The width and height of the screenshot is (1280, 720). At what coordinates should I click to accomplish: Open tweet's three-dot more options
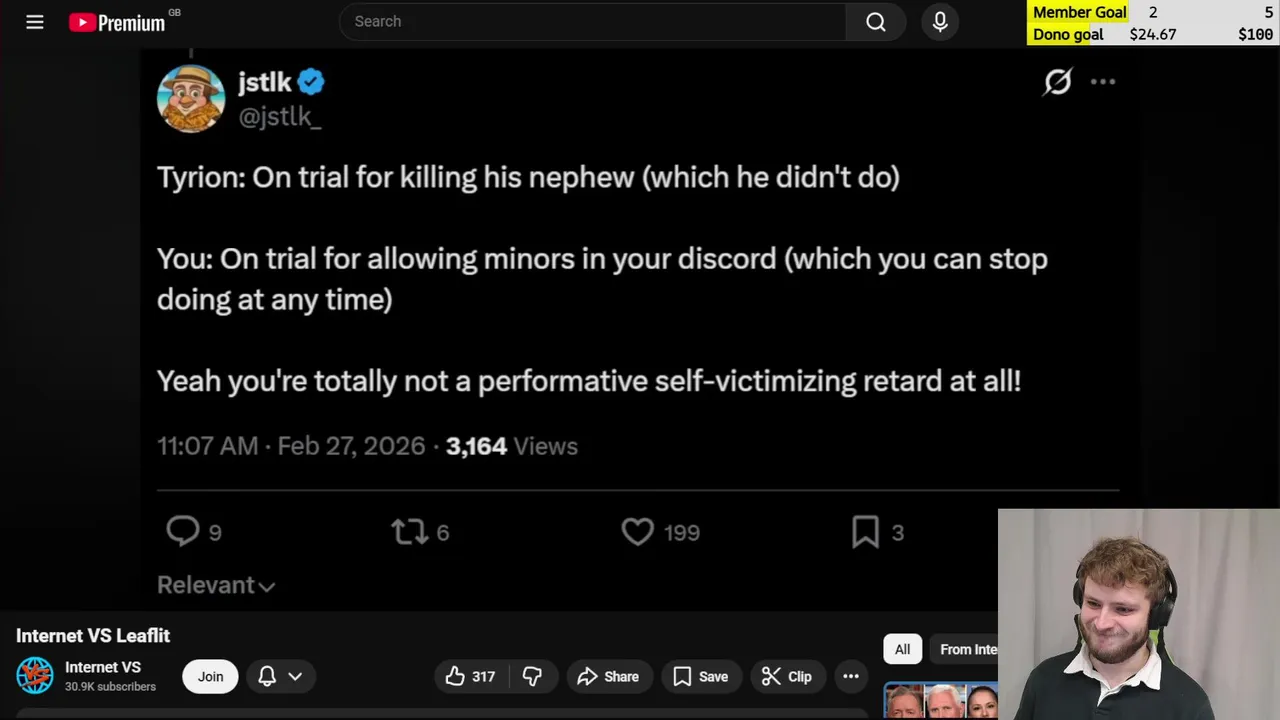click(1102, 82)
